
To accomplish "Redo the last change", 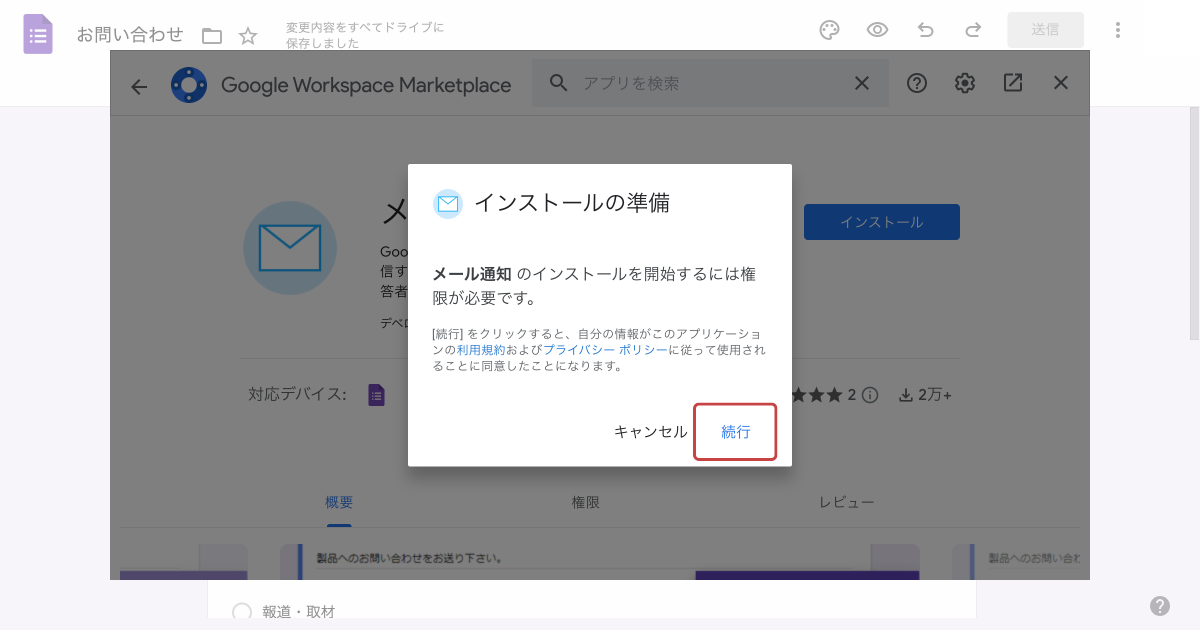I will coord(973,30).
